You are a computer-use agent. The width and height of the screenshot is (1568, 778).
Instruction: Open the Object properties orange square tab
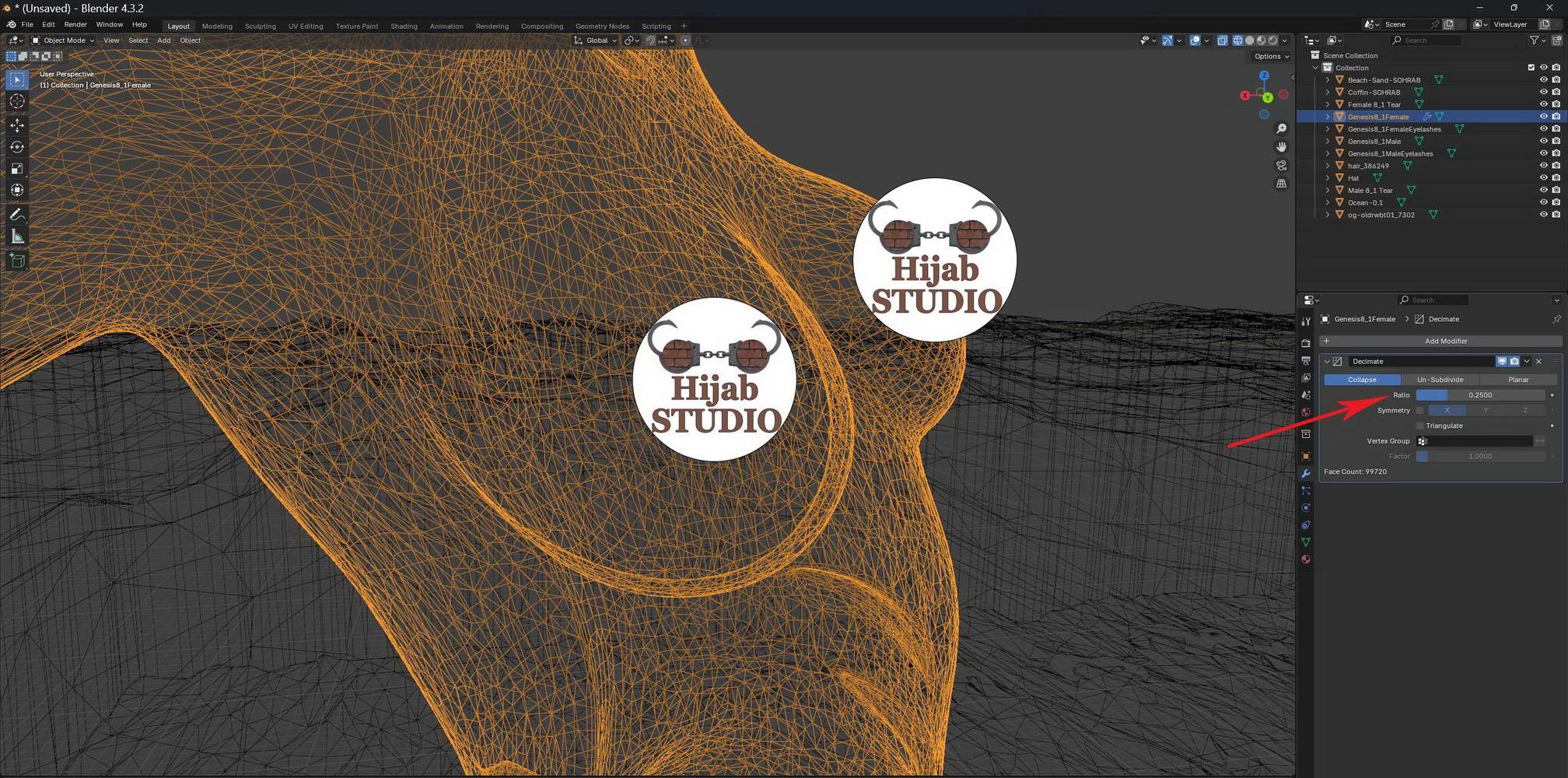1306,456
